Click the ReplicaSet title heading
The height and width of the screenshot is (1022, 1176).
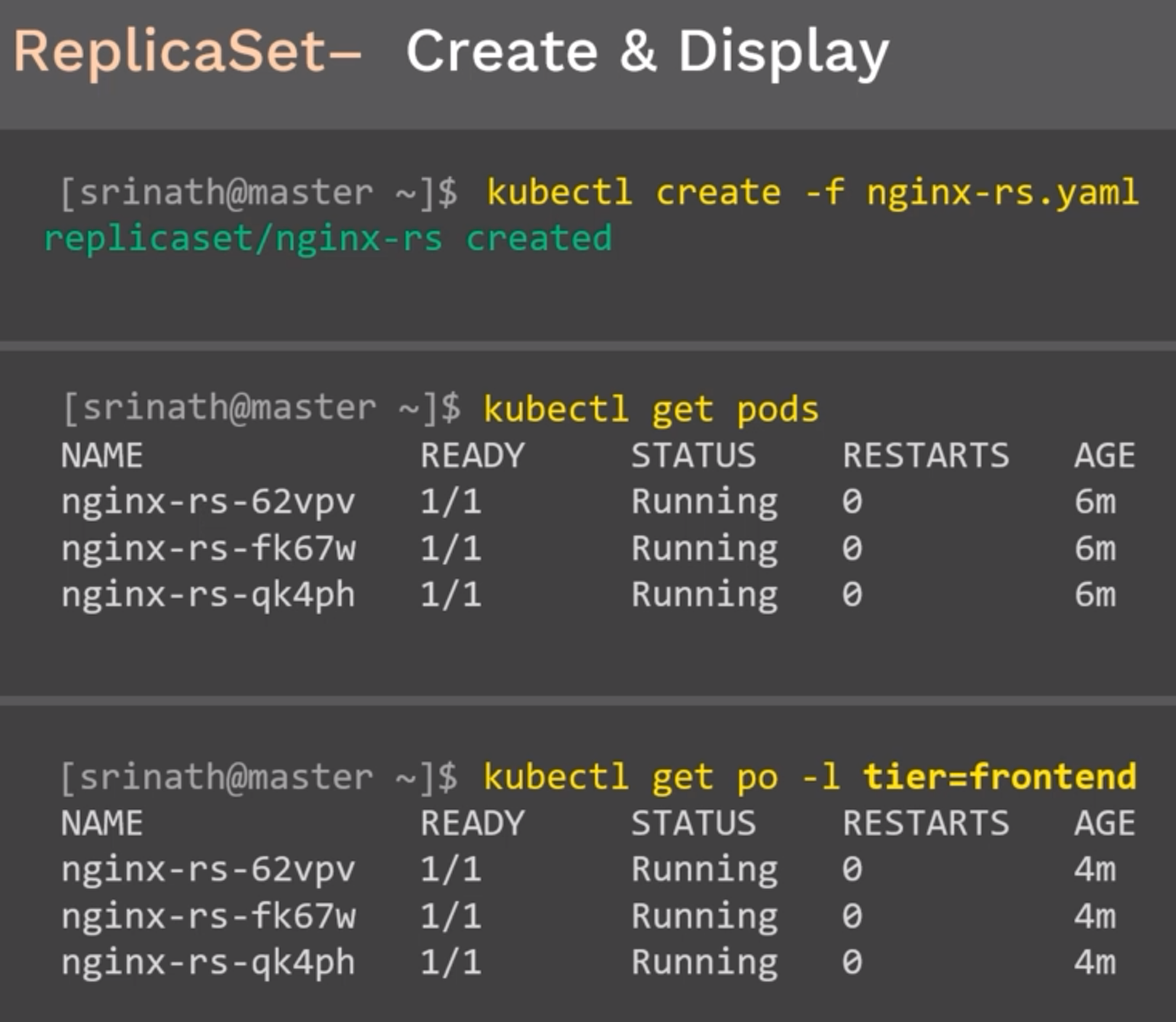click(187, 53)
